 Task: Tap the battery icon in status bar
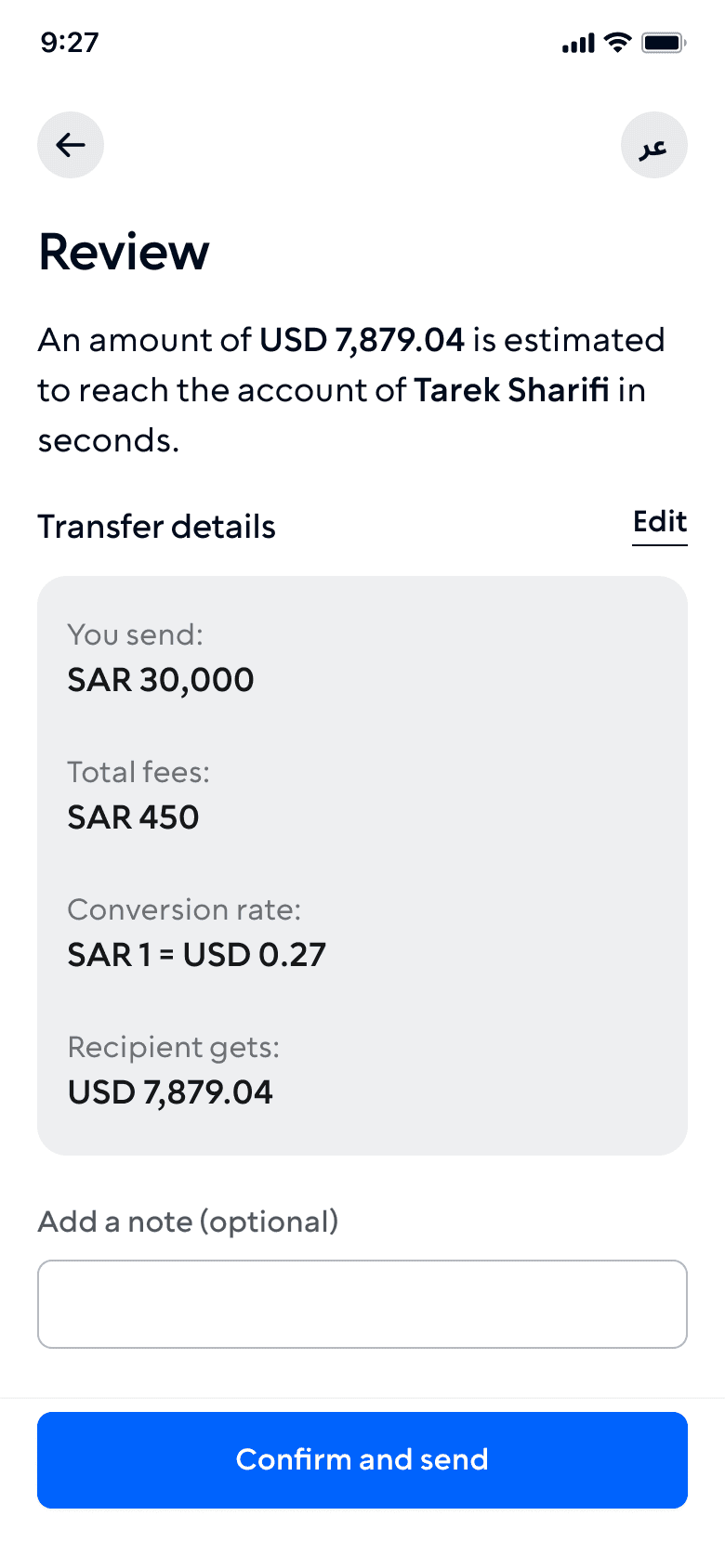(x=664, y=43)
